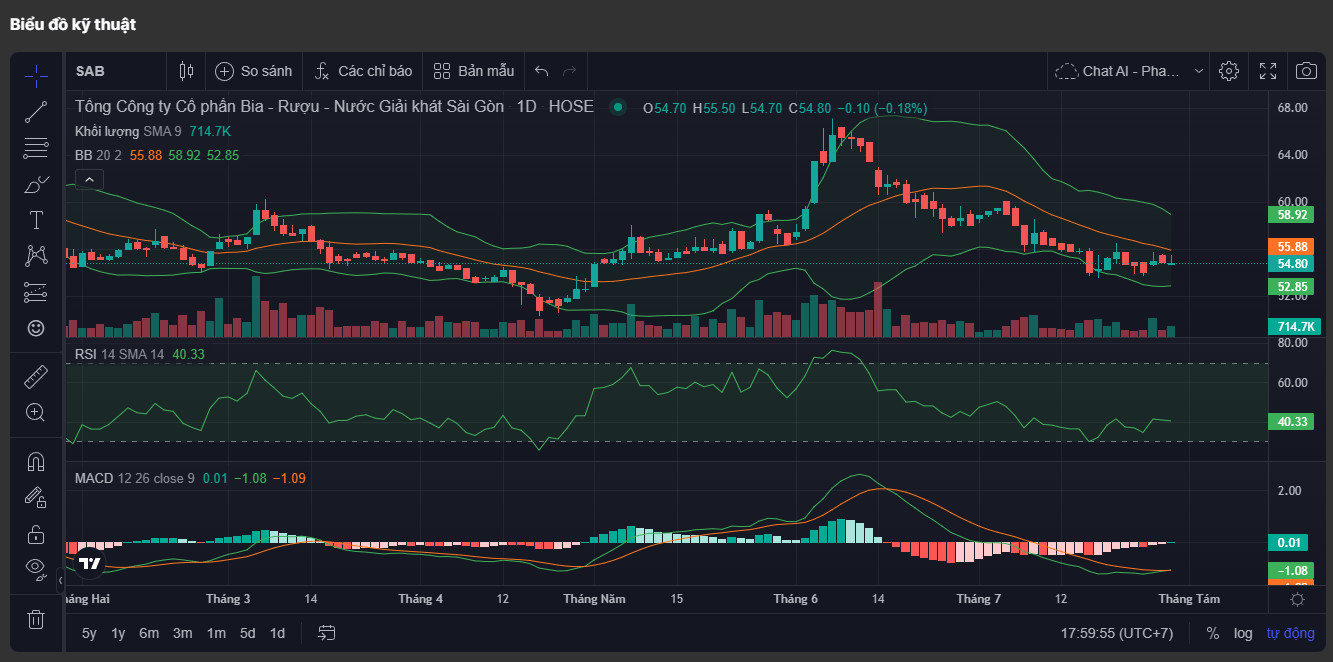Select the 3m time range
The width and height of the screenshot is (1333, 662).
(x=182, y=633)
